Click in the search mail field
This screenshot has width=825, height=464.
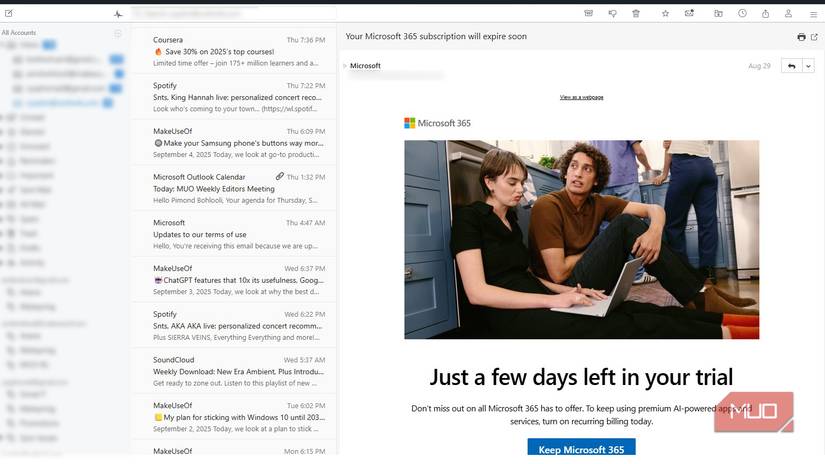232,14
